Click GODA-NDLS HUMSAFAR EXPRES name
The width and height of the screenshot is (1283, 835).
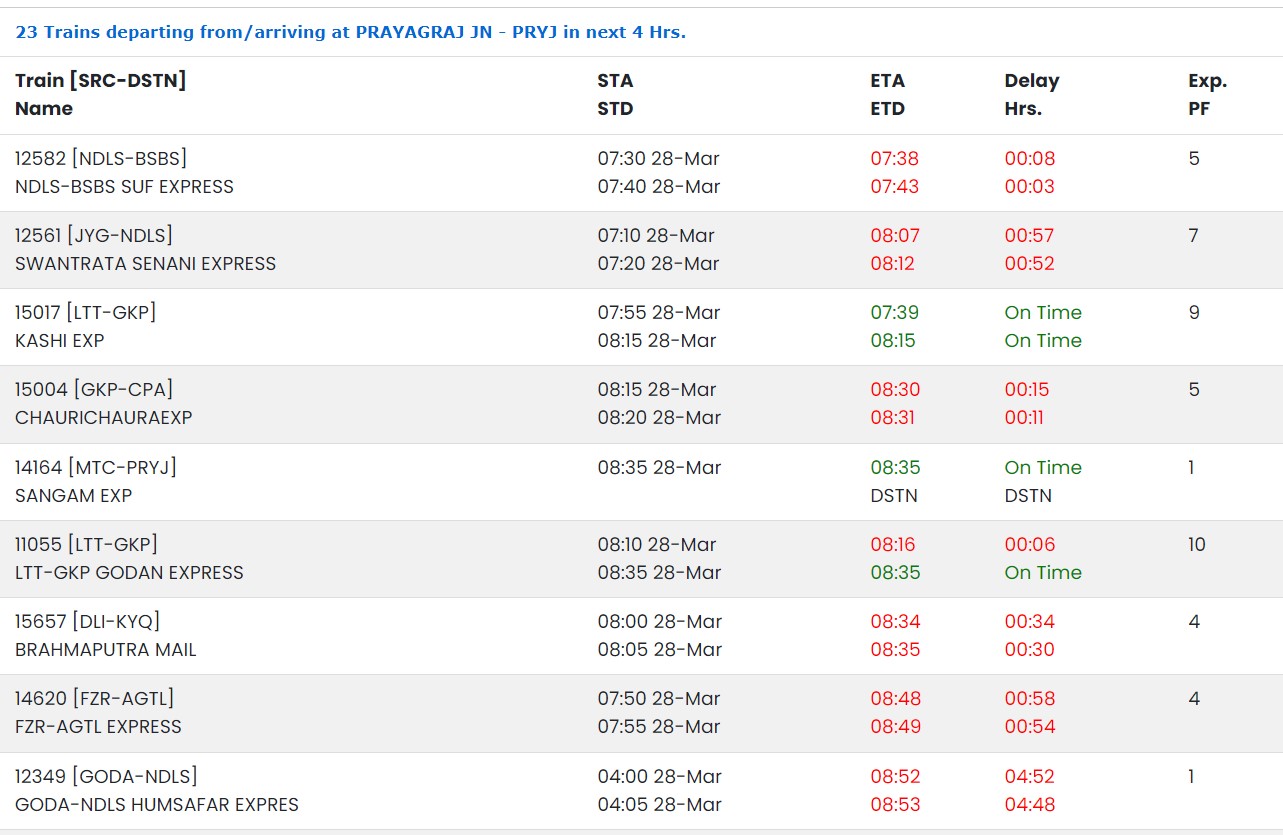click(x=157, y=804)
